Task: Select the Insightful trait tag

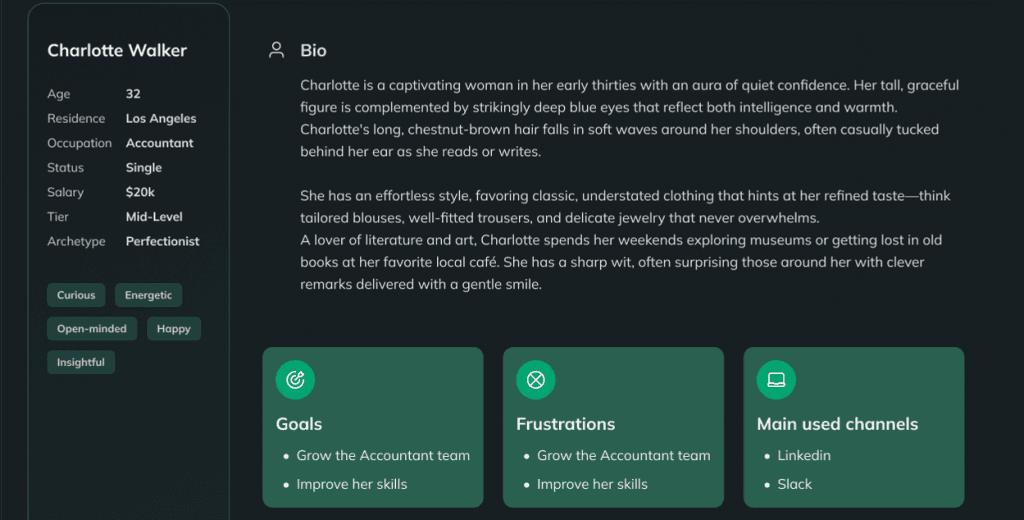Action: [x=80, y=363]
